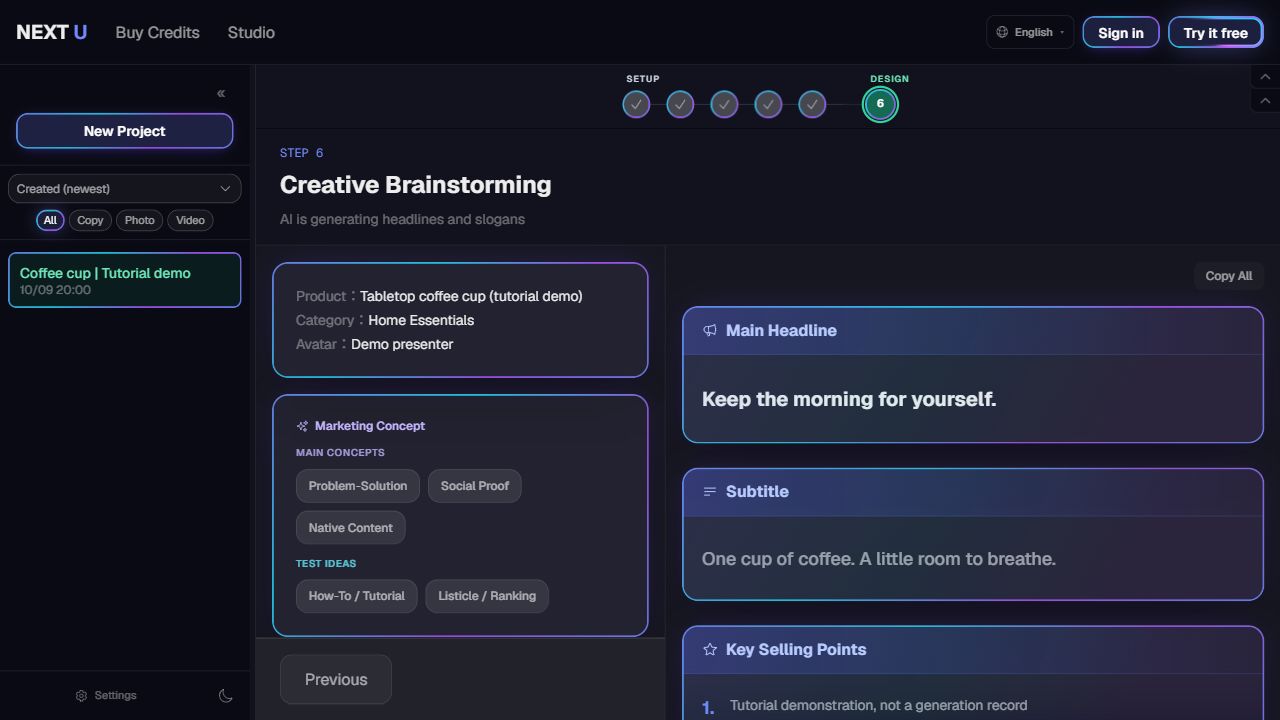Screen dimensions: 1280x720
Task: Click the product name "Tabletop coffee cup (tutorial demo)"
Action: coord(471,296)
